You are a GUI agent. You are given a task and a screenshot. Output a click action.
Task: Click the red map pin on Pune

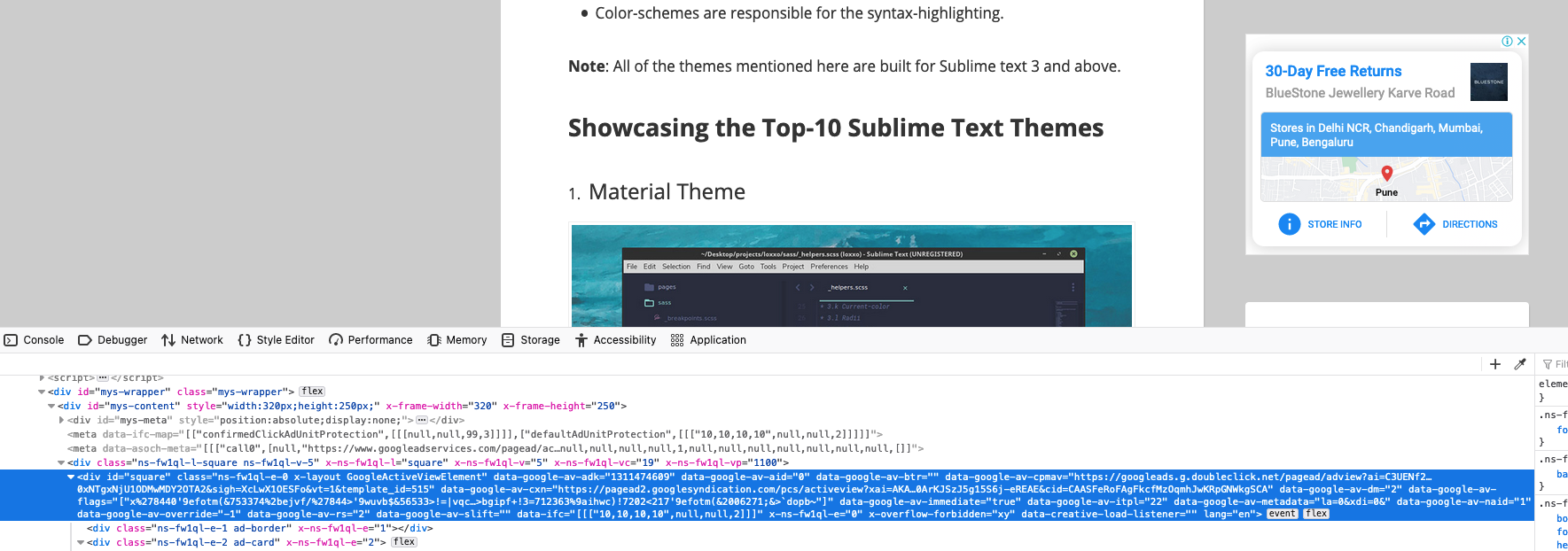pos(1387,174)
